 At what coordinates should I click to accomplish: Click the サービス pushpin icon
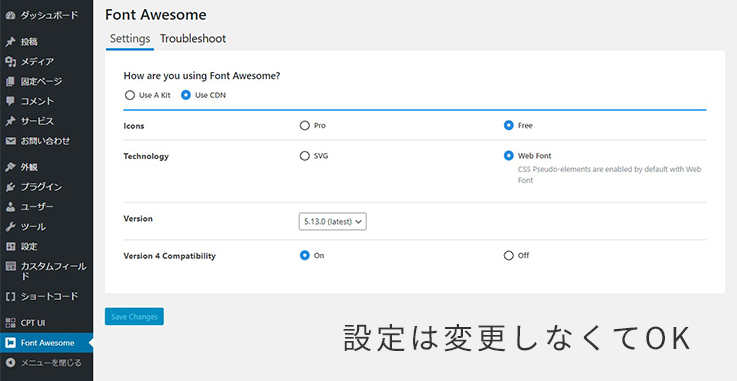(x=10, y=121)
